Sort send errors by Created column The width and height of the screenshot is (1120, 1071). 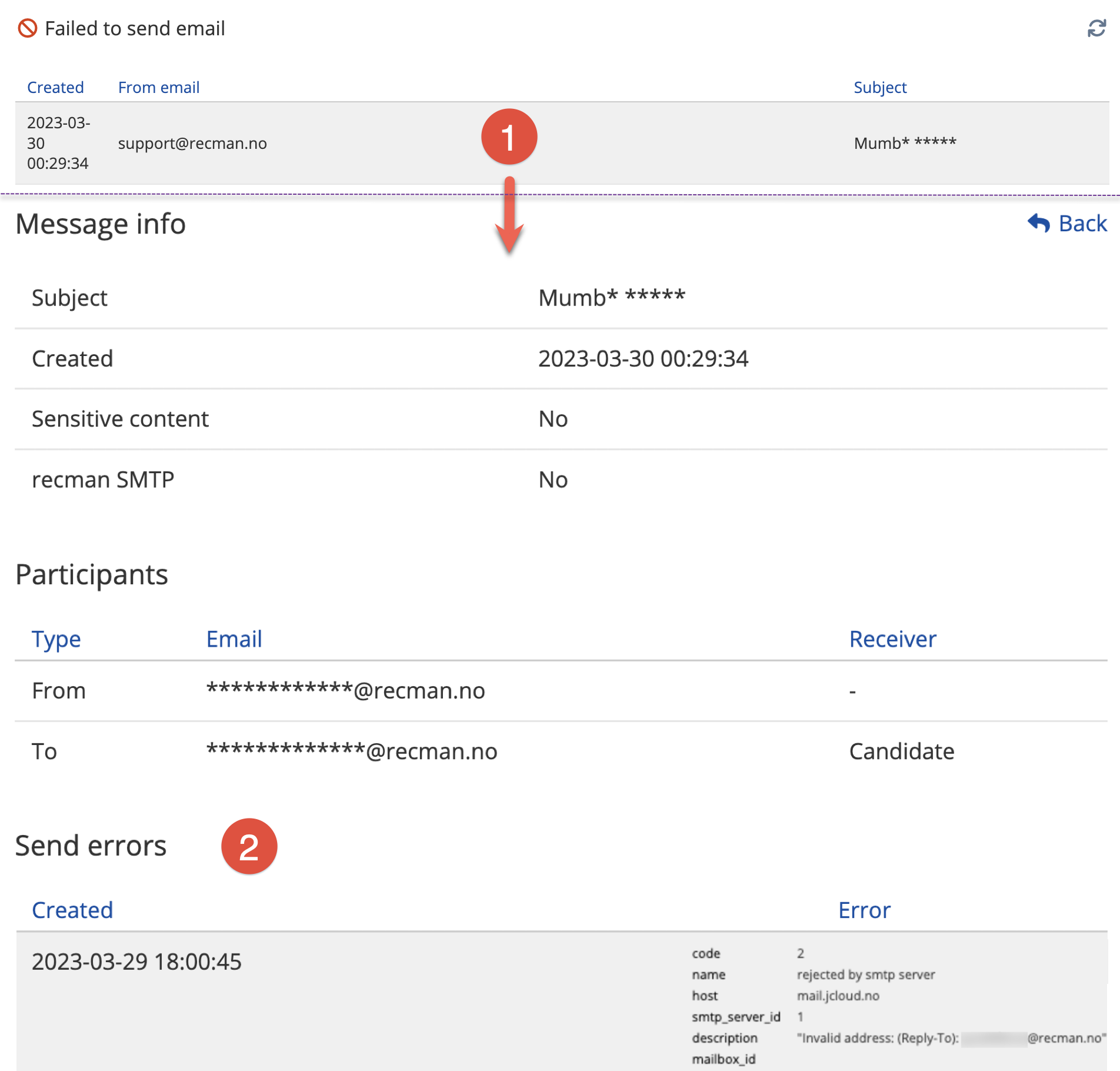coord(72,910)
